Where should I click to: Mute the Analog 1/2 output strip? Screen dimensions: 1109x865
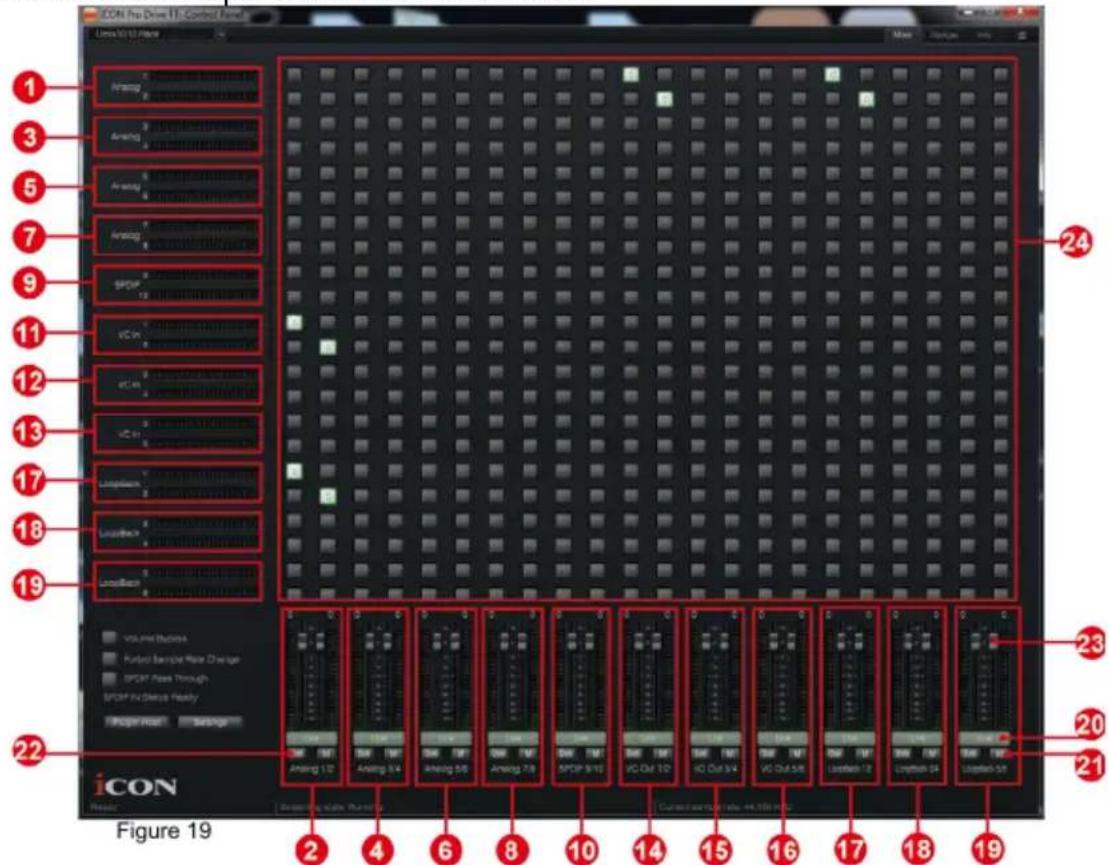[326, 753]
